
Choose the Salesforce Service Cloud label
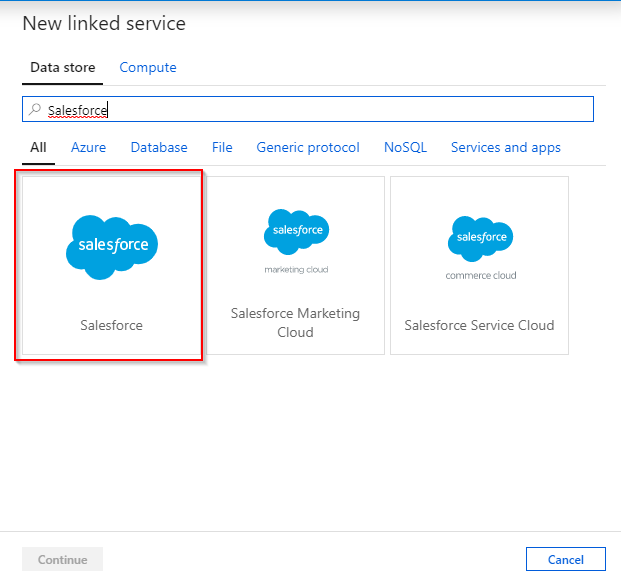[479, 325]
